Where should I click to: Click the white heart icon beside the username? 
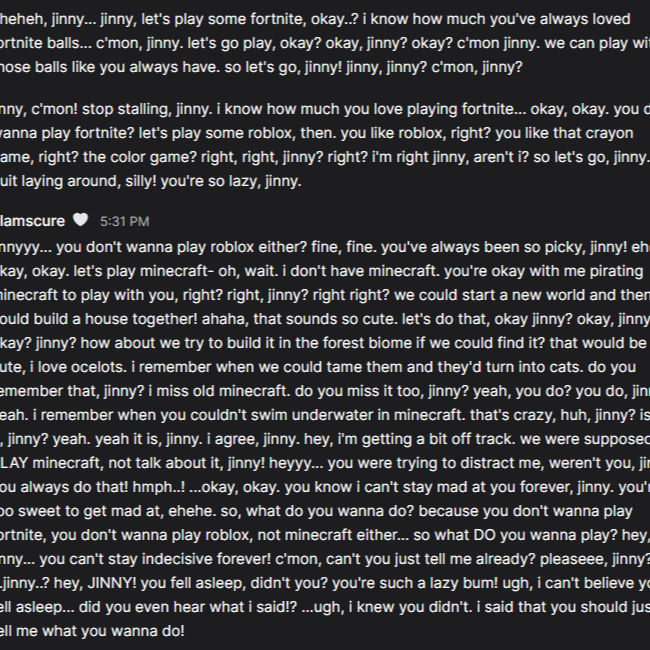pos(81,220)
